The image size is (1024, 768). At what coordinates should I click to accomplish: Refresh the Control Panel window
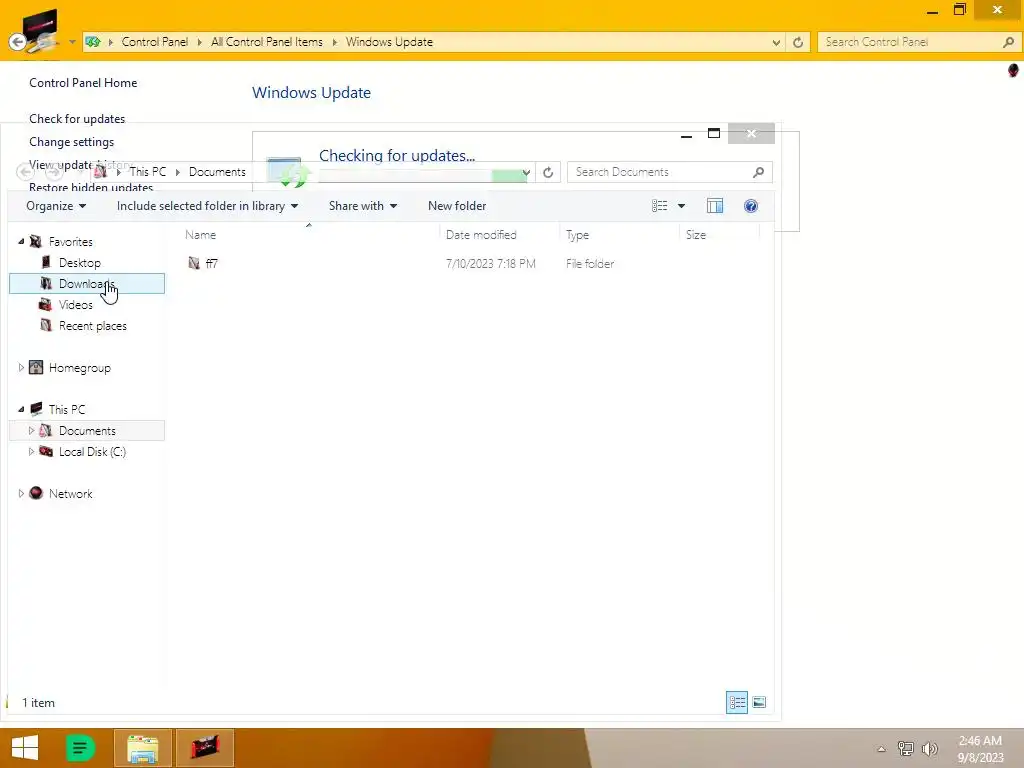pos(798,42)
